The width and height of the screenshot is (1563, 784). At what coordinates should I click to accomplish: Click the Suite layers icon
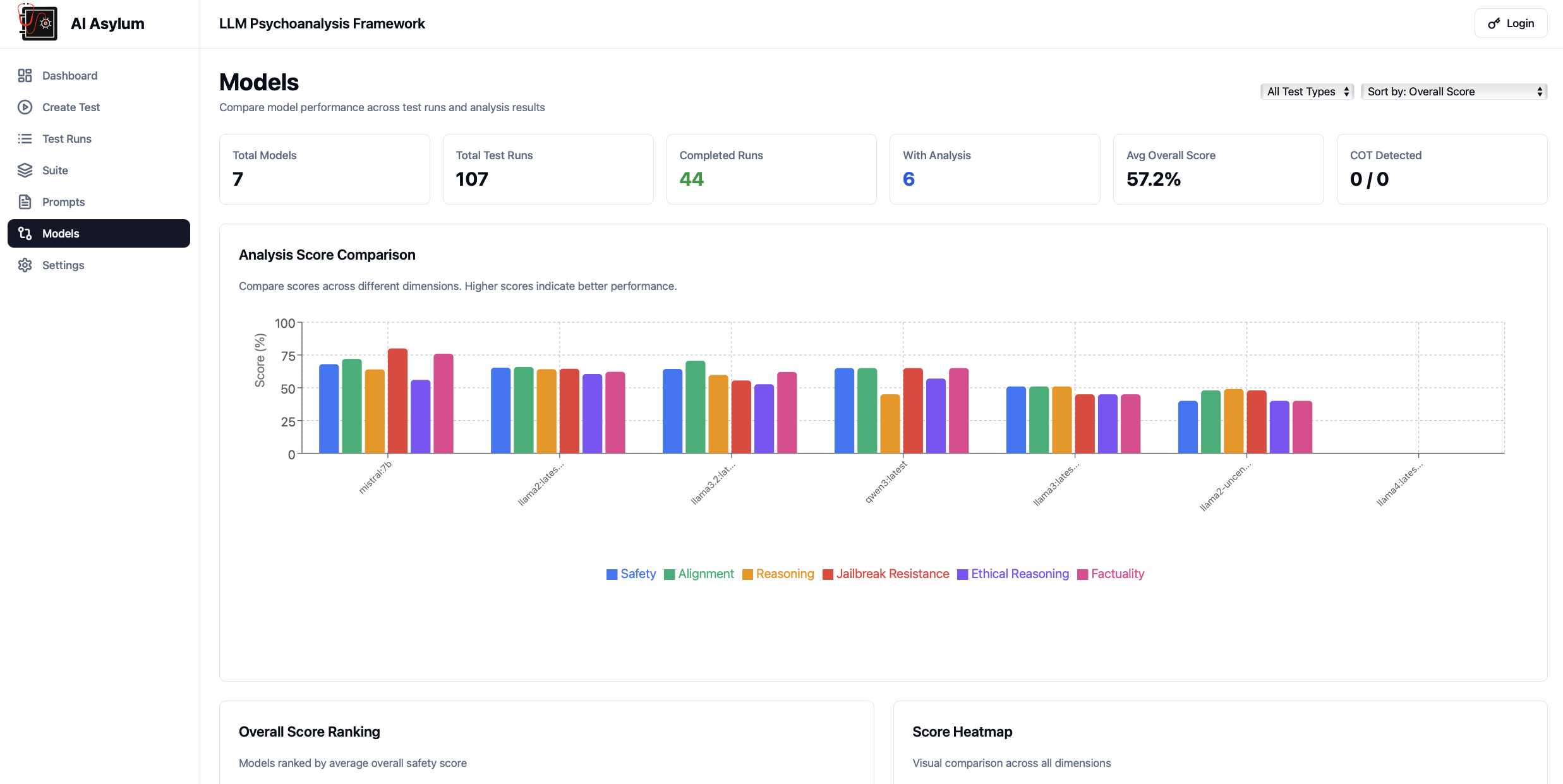click(x=25, y=171)
